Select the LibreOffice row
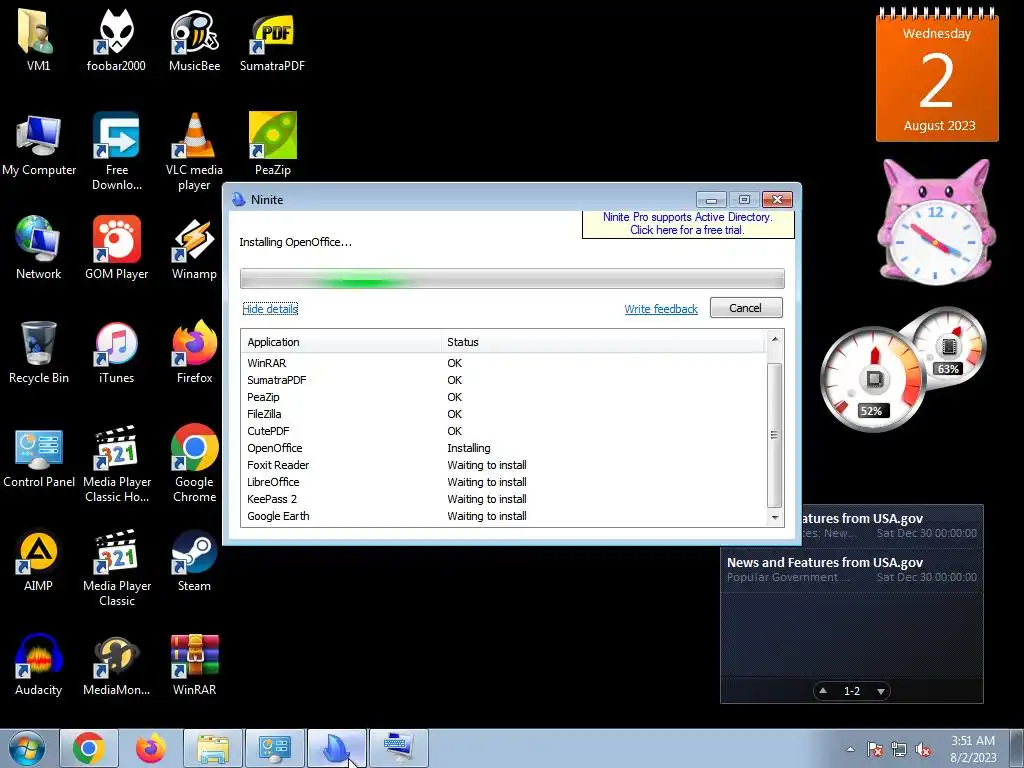 coord(503,482)
